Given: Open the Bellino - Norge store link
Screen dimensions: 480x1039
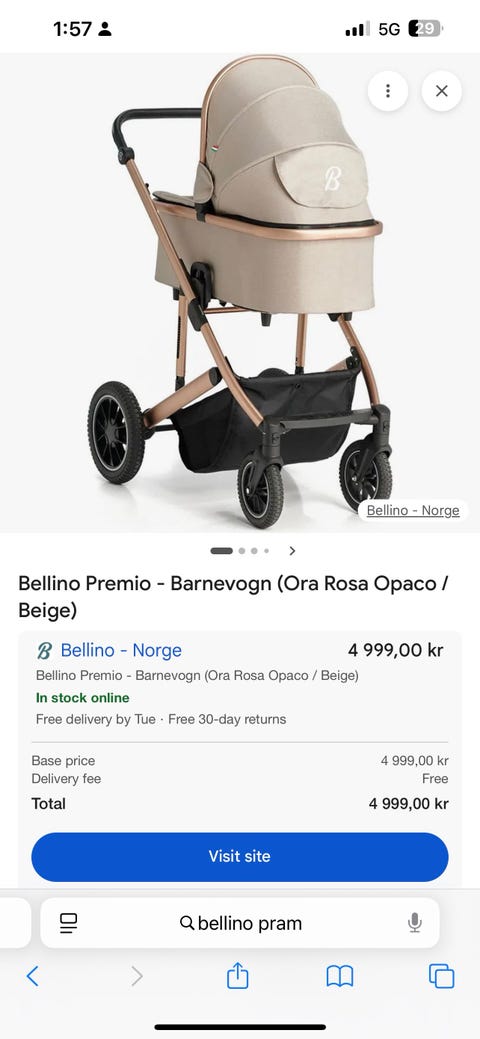Looking at the screenshot, I should coord(121,651).
